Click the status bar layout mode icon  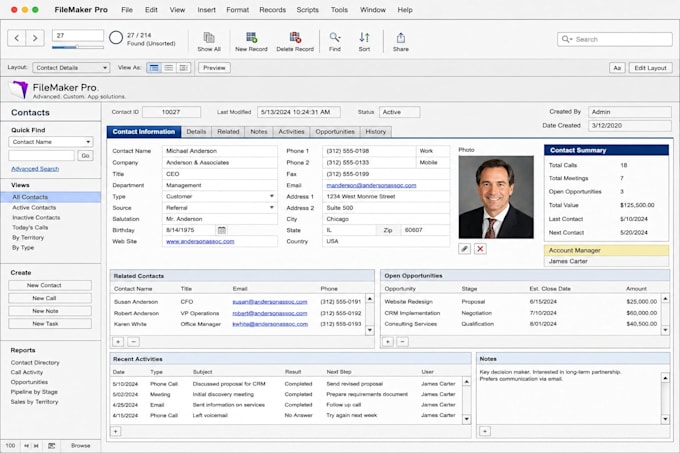tap(52, 446)
